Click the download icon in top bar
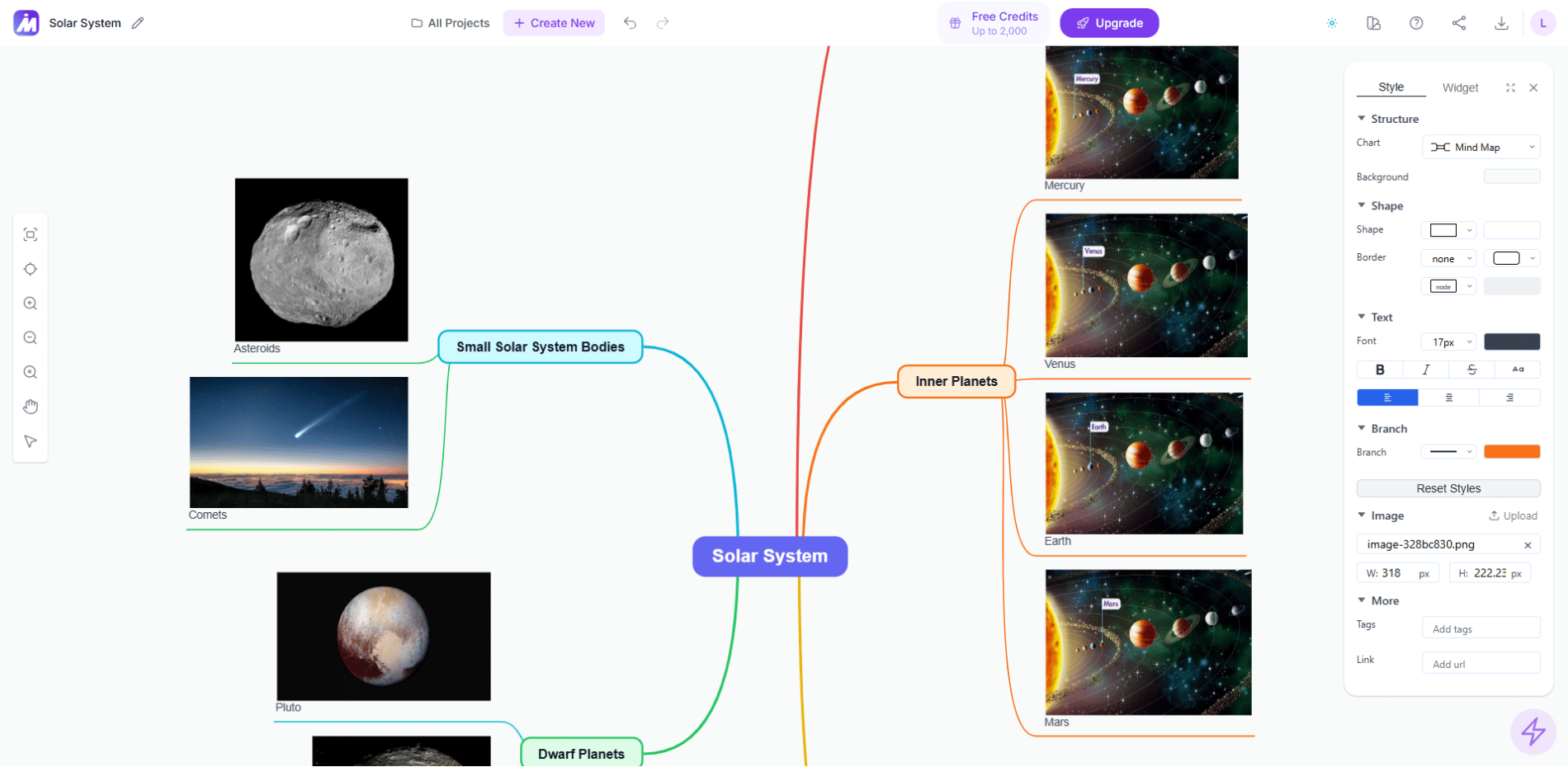The height and width of the screenshot is (767, 1568). click(1501, 23)
